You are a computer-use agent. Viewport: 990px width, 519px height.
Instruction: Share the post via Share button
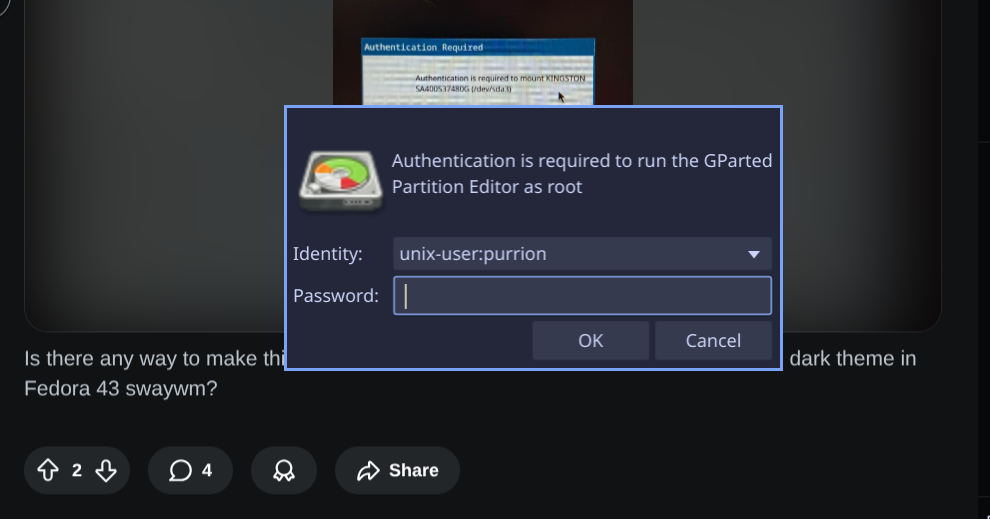point(397,470)
